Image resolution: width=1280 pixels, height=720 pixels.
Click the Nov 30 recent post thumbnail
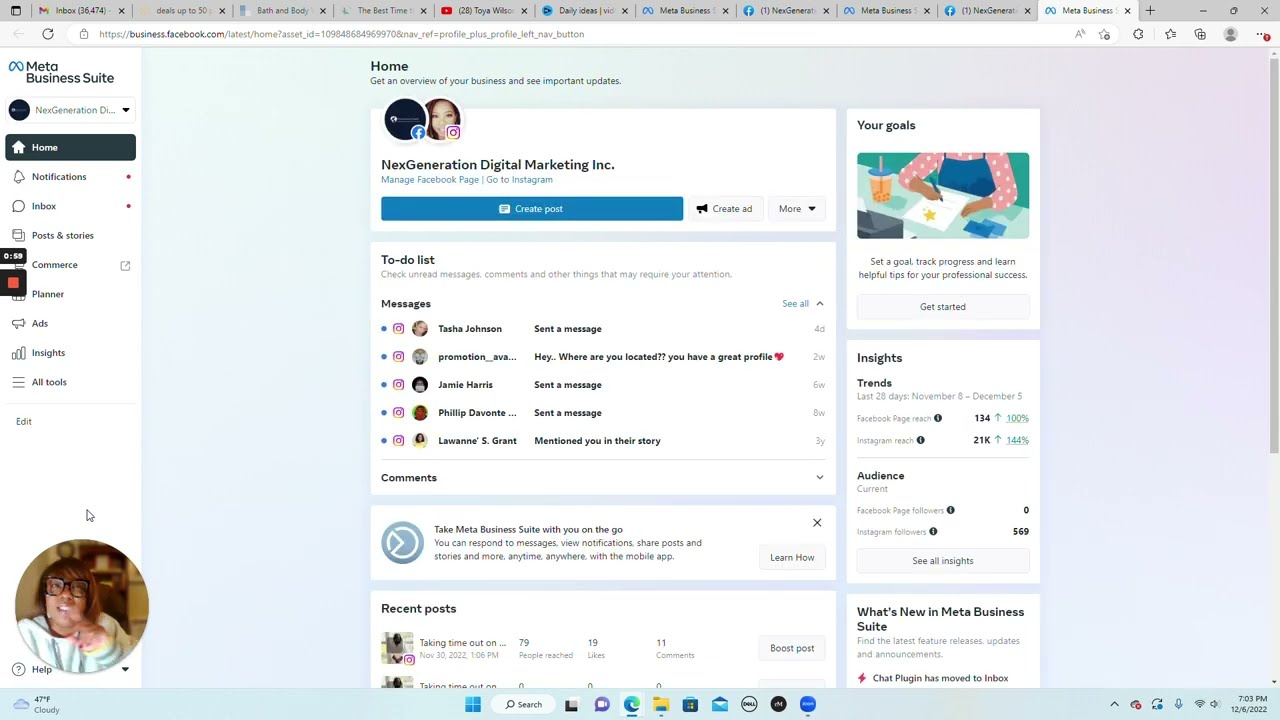click(397, 648)
